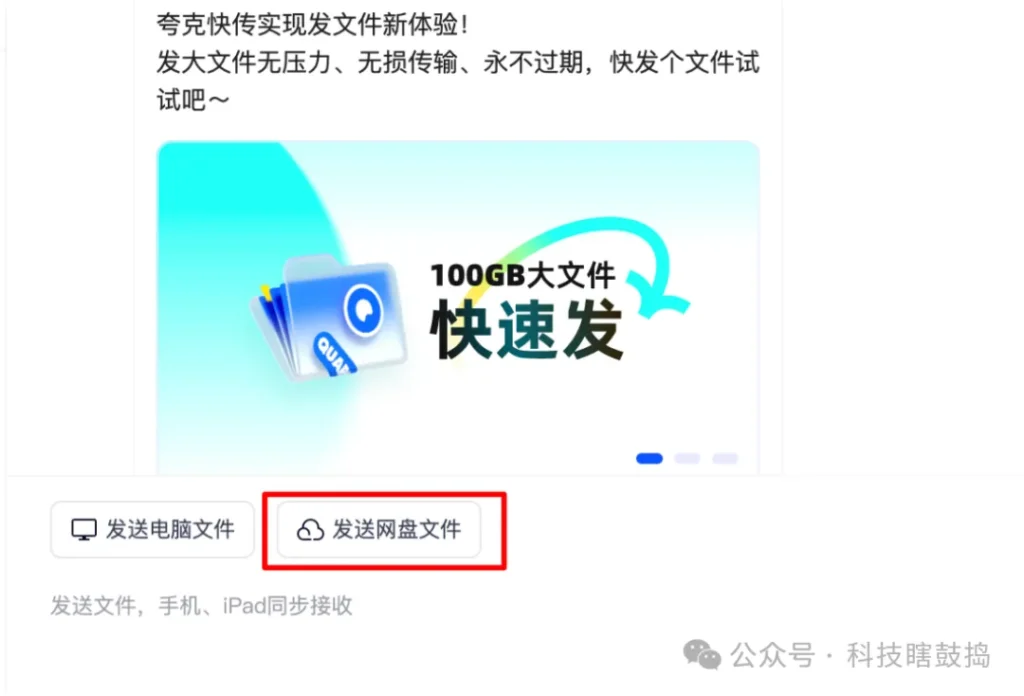Click the cloud icon in 发送网盘文件 button
The height and width of the screenshot is (696, 1024).
310,530
